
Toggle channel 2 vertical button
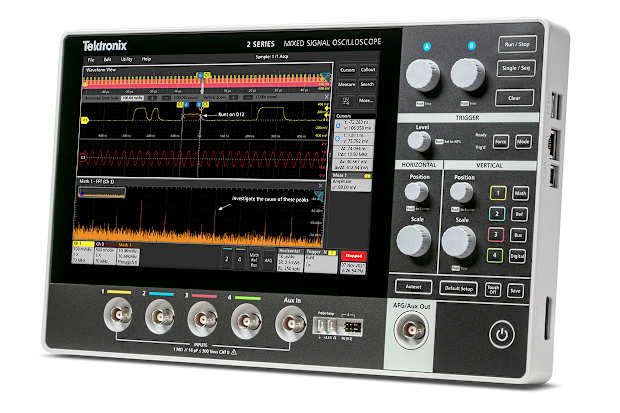(497, 214)
